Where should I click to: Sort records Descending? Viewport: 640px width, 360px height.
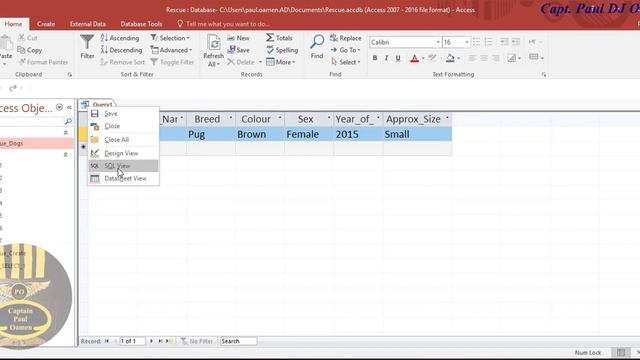click(x=122, y=50)
